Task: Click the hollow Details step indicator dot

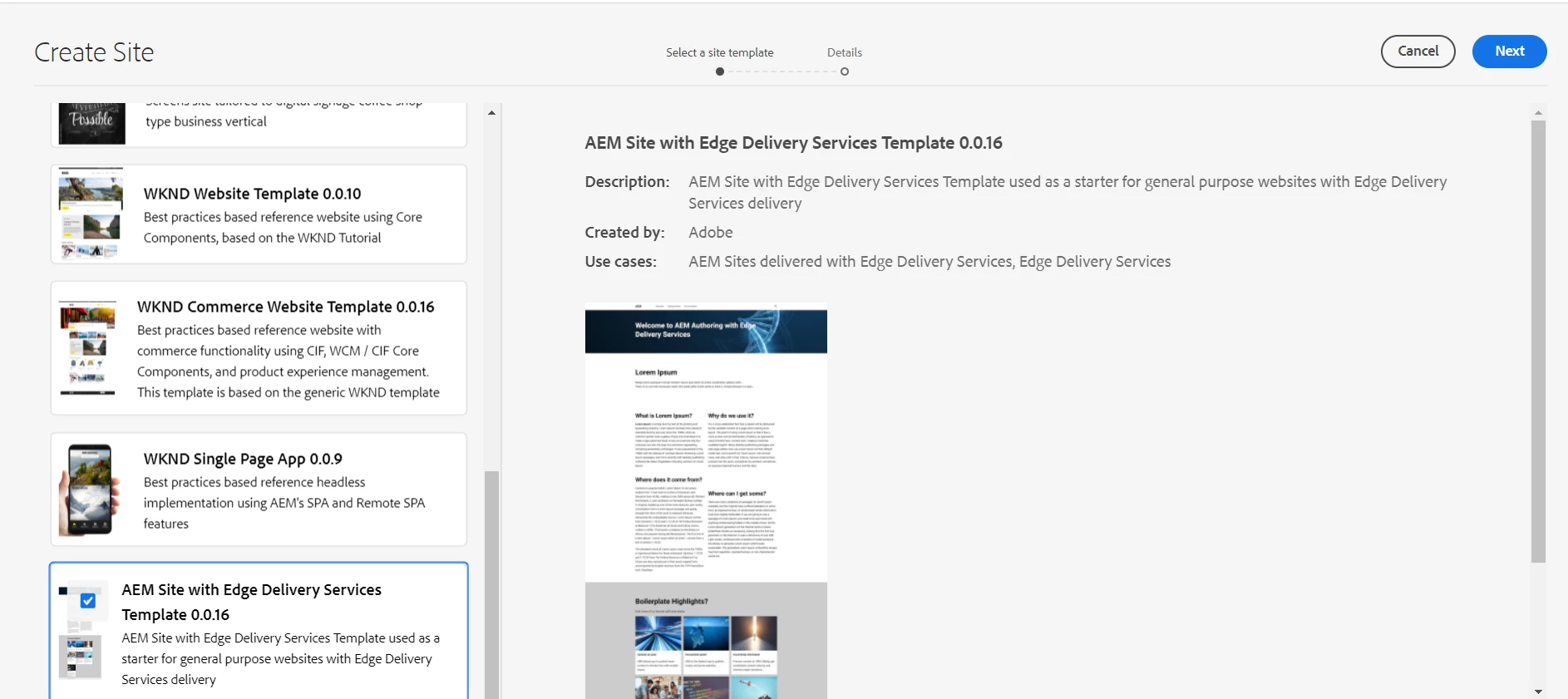Action: [x=845, y=71]
